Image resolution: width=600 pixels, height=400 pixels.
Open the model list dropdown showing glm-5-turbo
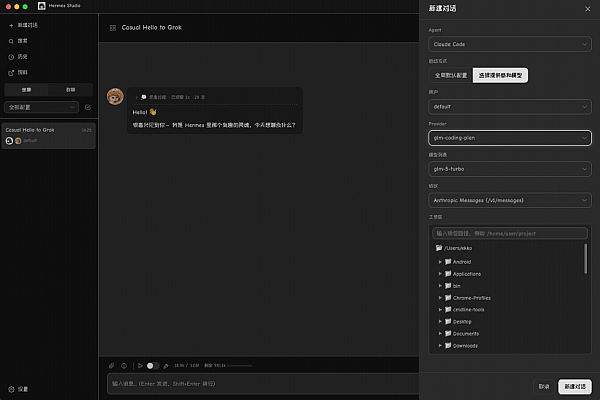[510, 169]
